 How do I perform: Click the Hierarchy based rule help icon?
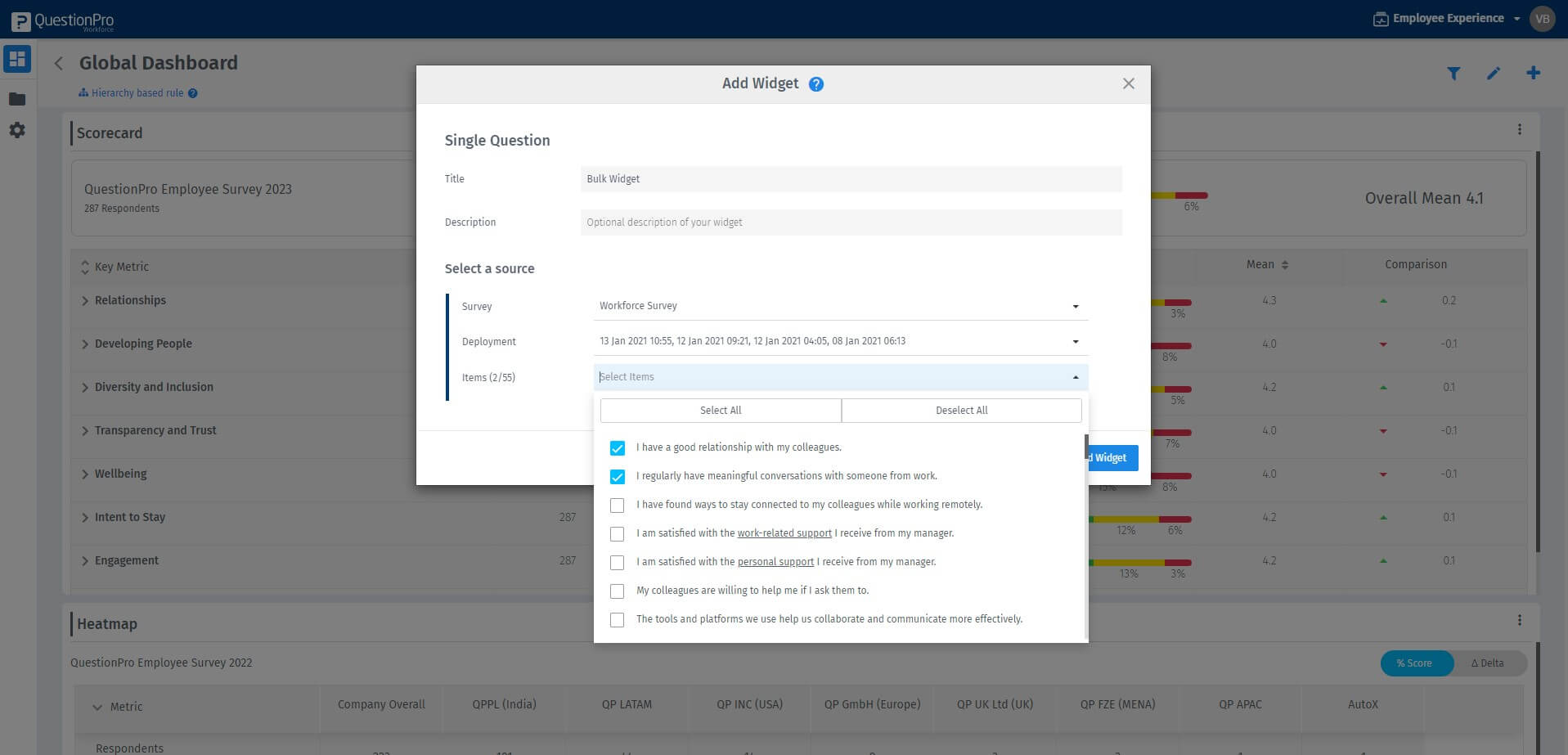pos(192,92)
